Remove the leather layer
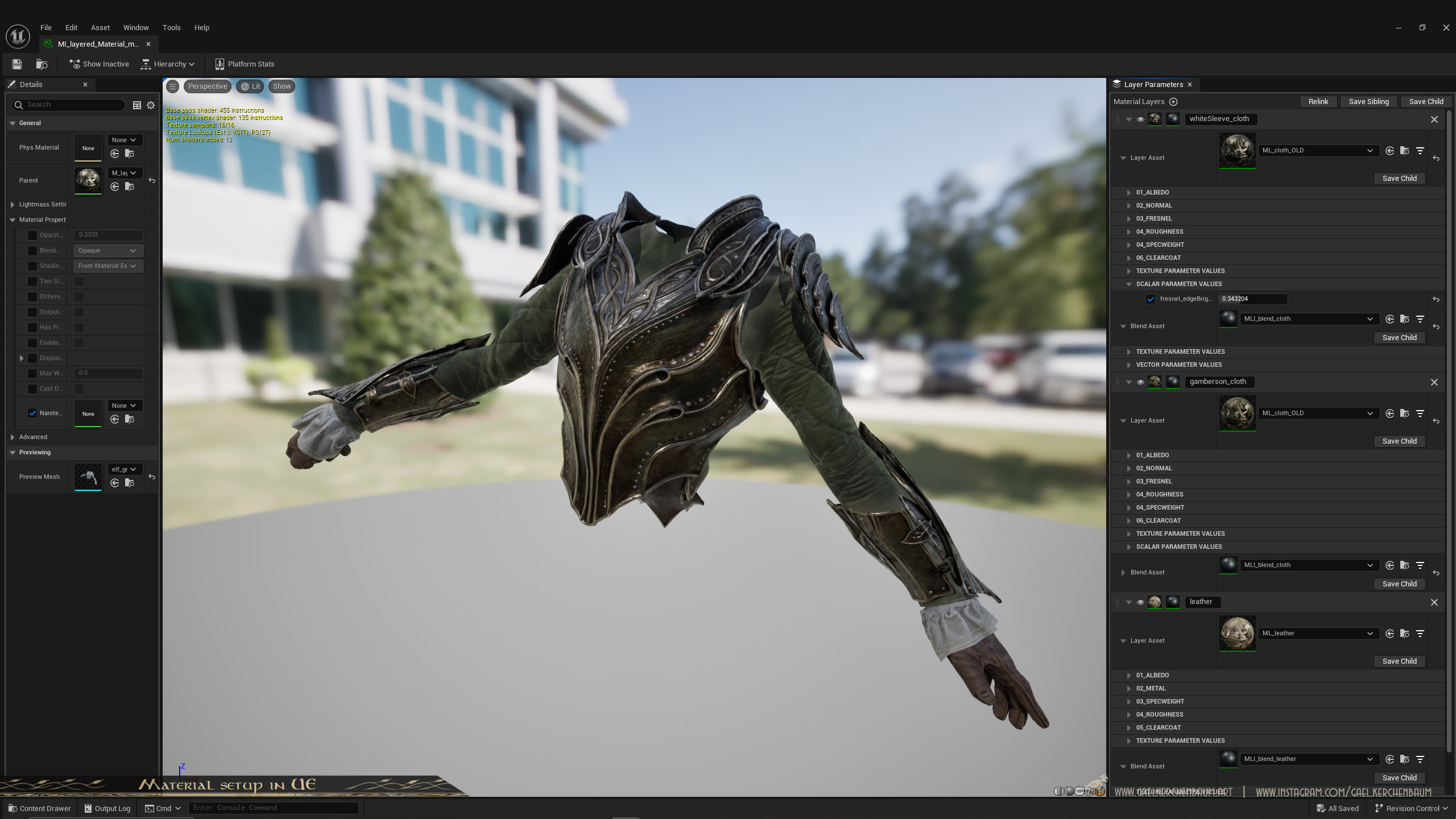This screenshot has height=819, width=1456. [x=1434, y=602]
